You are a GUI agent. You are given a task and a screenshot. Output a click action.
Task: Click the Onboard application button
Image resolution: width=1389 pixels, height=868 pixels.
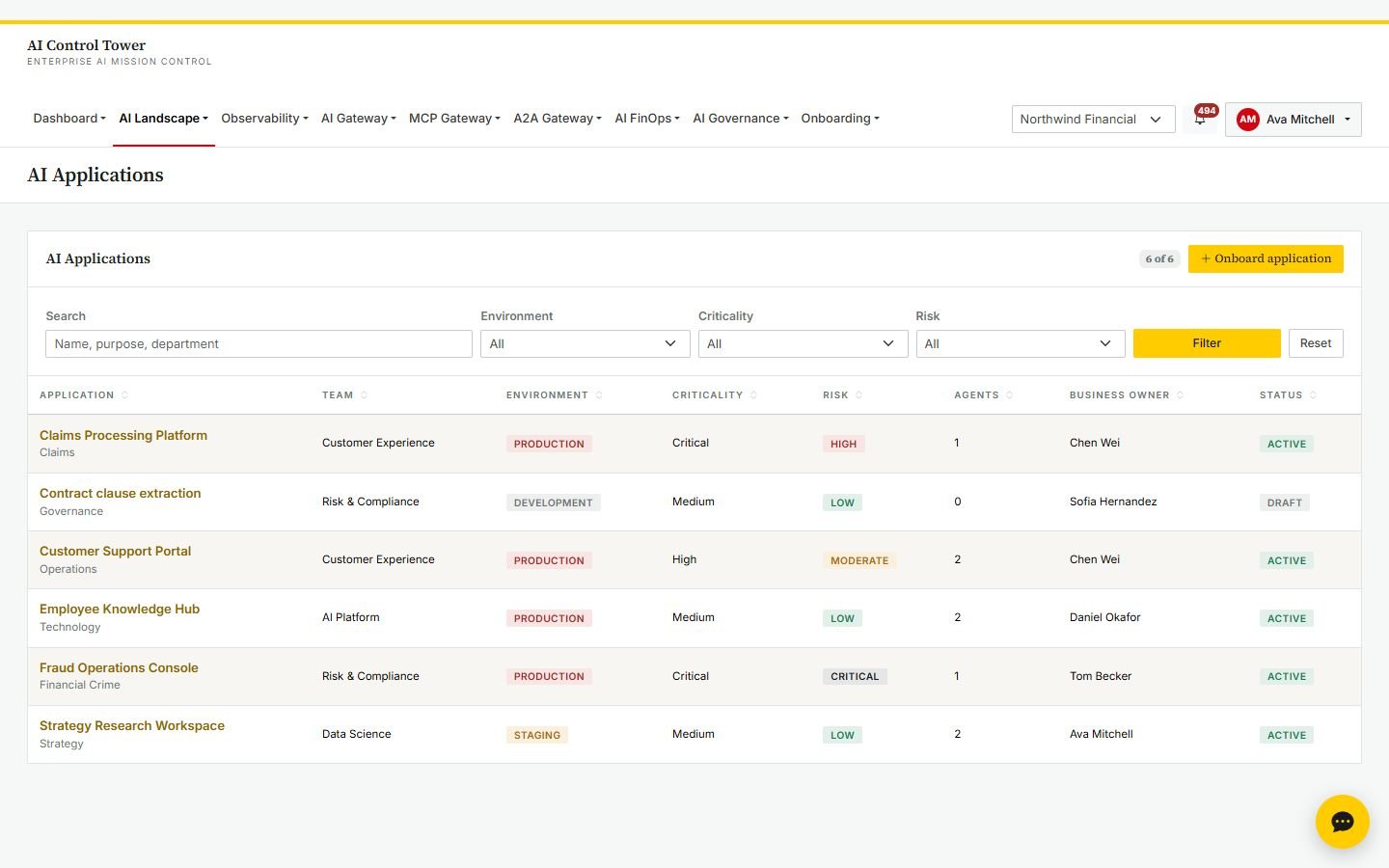1266,258
